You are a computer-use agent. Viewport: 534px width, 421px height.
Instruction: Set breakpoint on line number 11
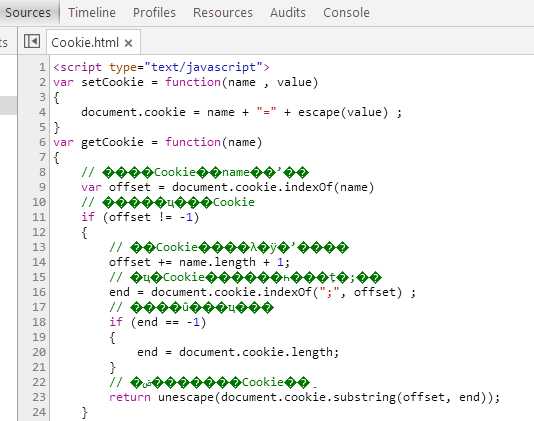point(39,217)
